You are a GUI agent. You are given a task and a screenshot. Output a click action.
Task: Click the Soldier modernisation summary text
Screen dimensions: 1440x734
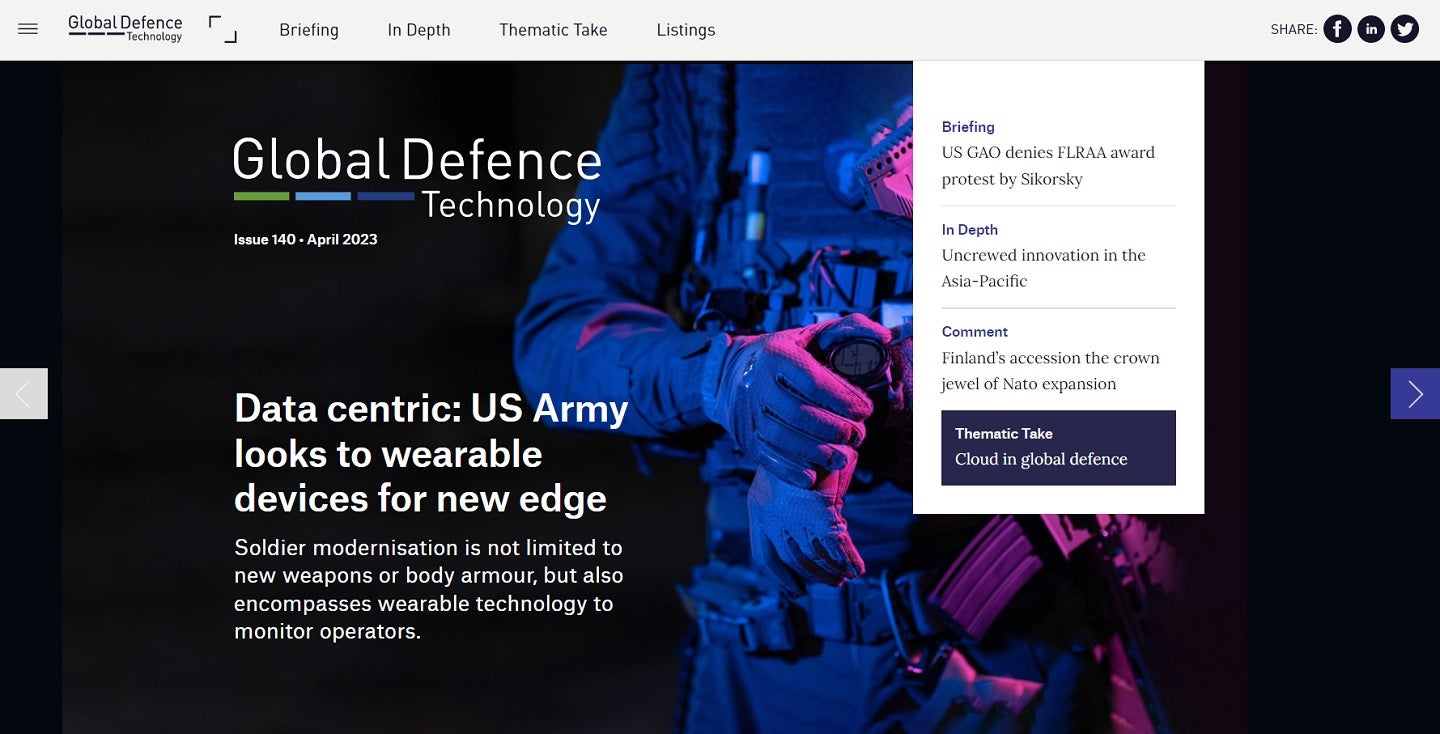pos(428,590)
